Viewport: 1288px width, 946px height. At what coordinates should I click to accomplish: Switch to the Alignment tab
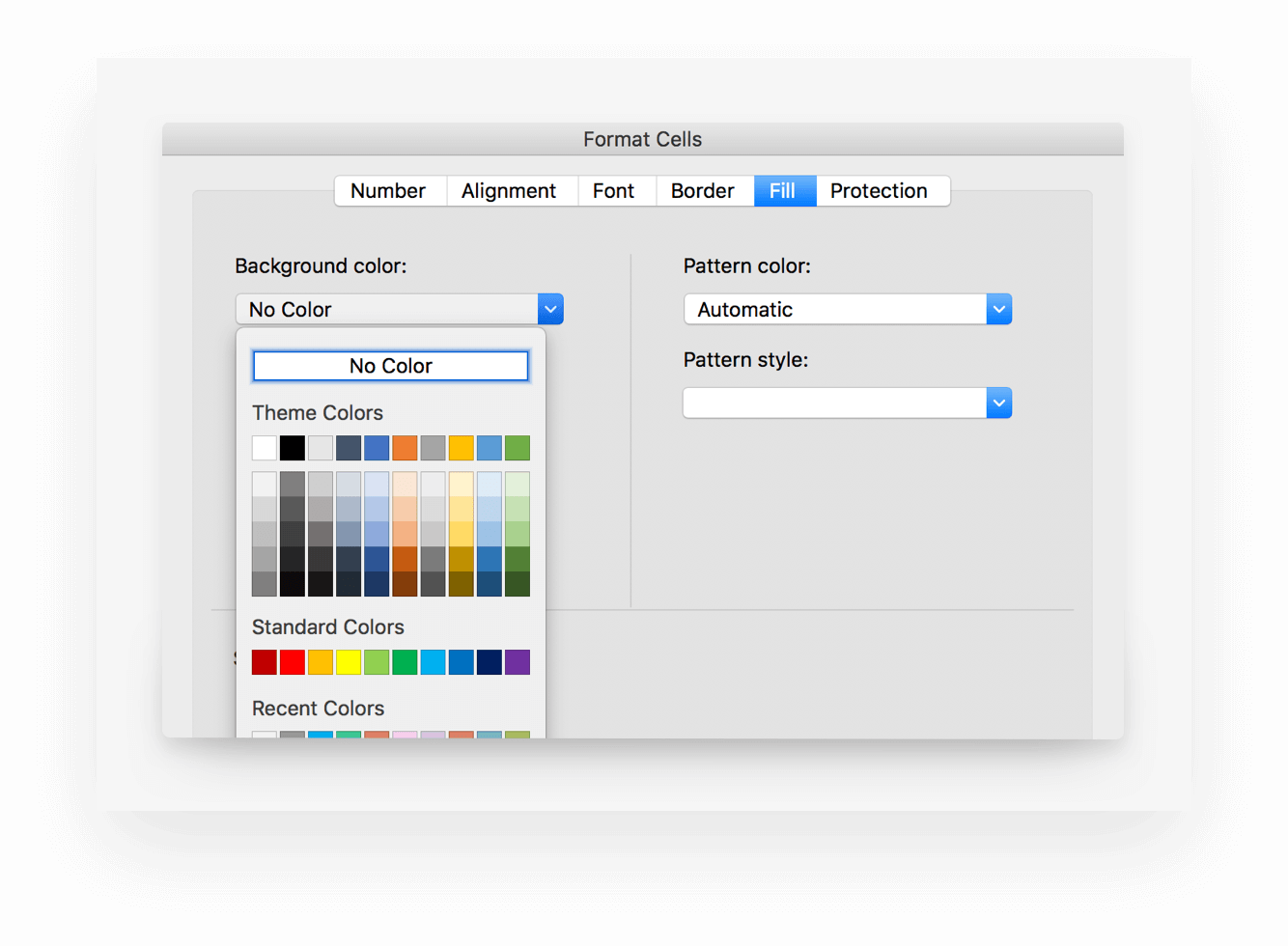coord(510,190)
